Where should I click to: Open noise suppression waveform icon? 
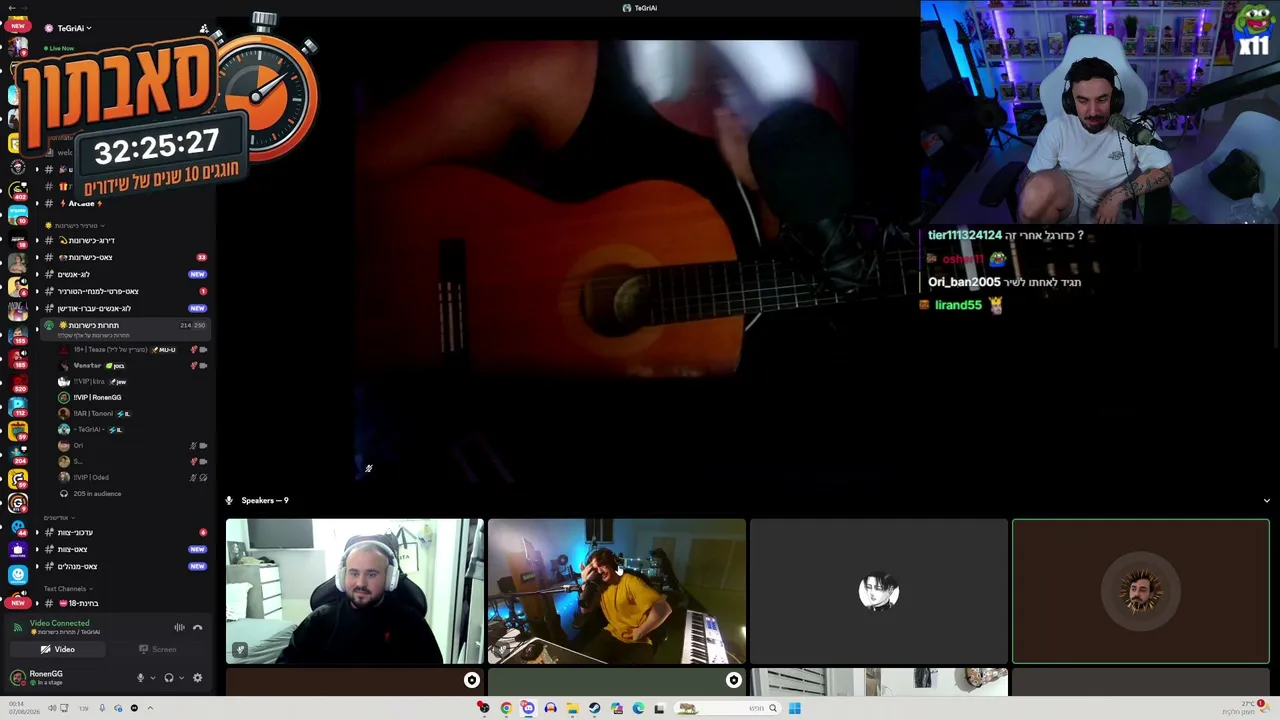[x=179, y=627]
